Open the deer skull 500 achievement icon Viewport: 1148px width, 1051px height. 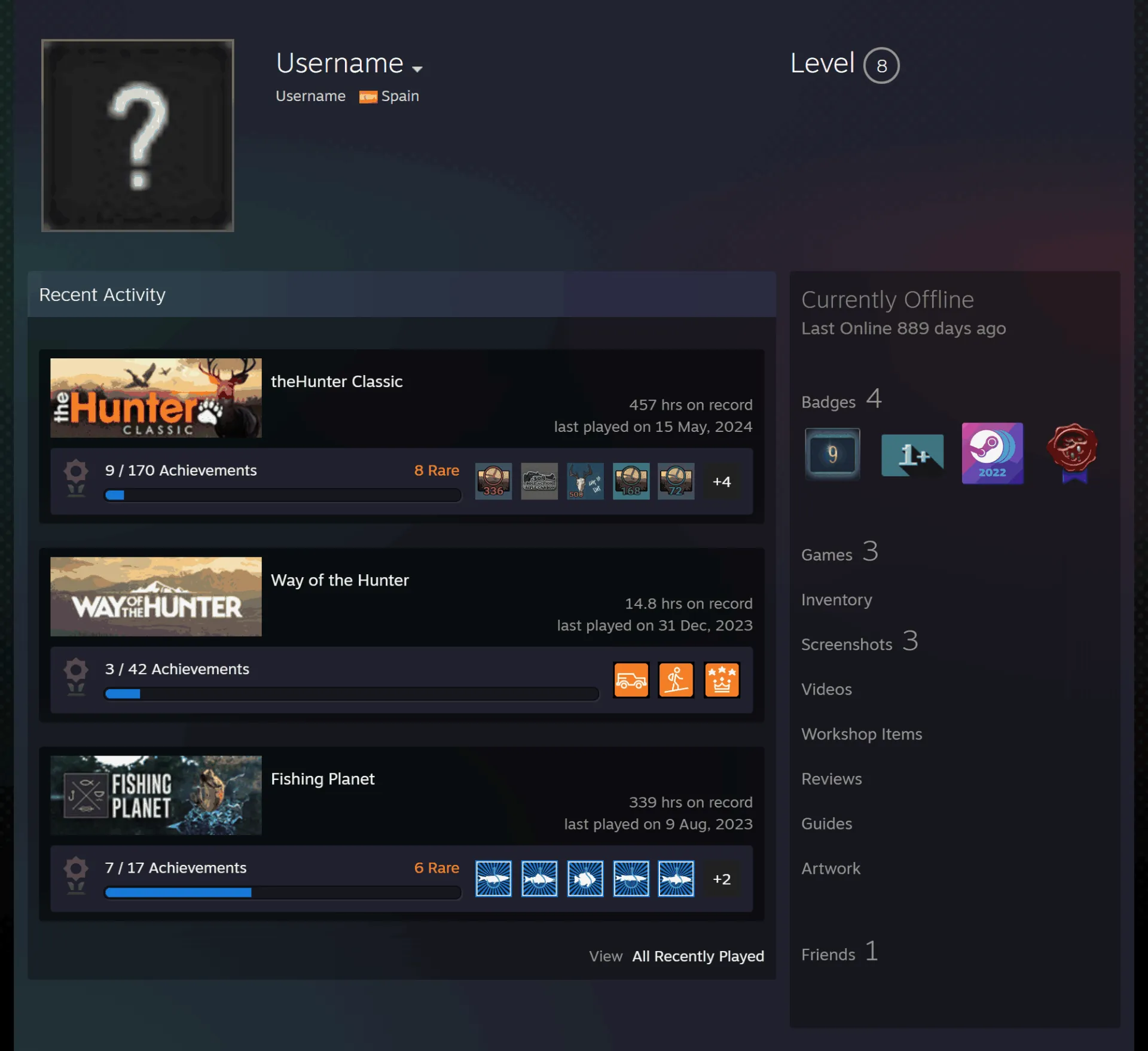(585, 481)
